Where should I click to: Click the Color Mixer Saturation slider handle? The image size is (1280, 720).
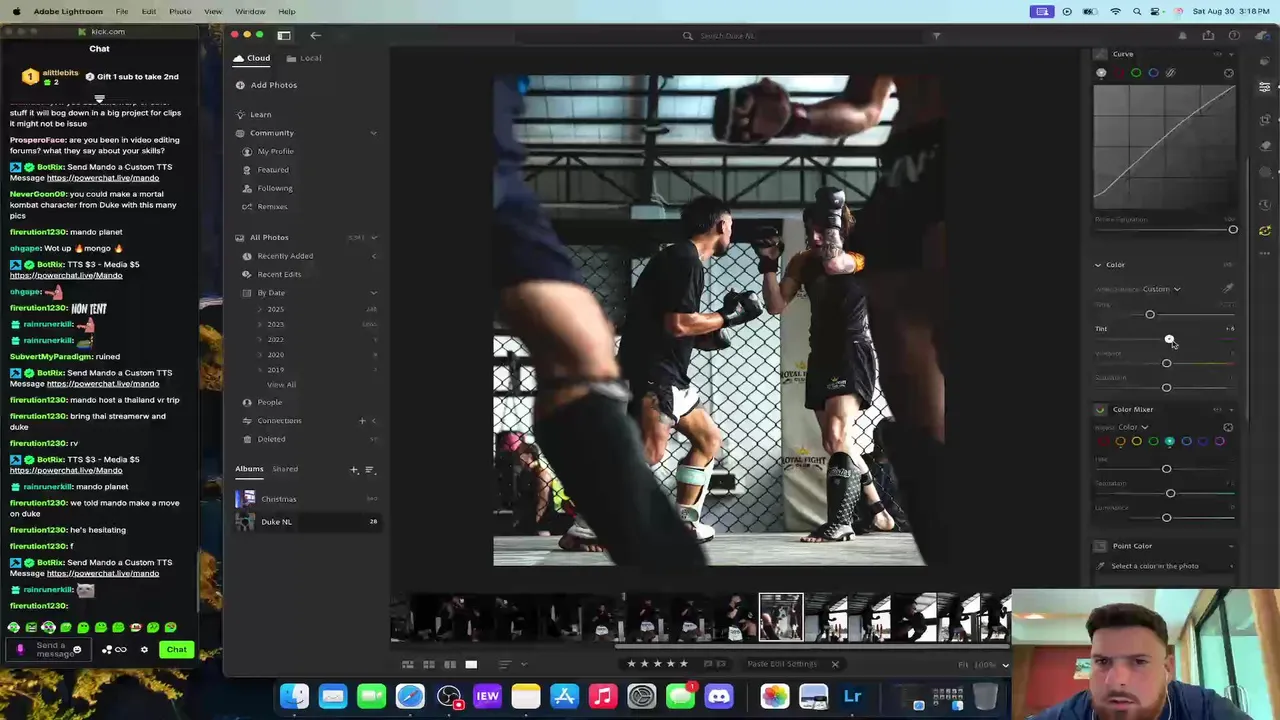coord(1170,493)
